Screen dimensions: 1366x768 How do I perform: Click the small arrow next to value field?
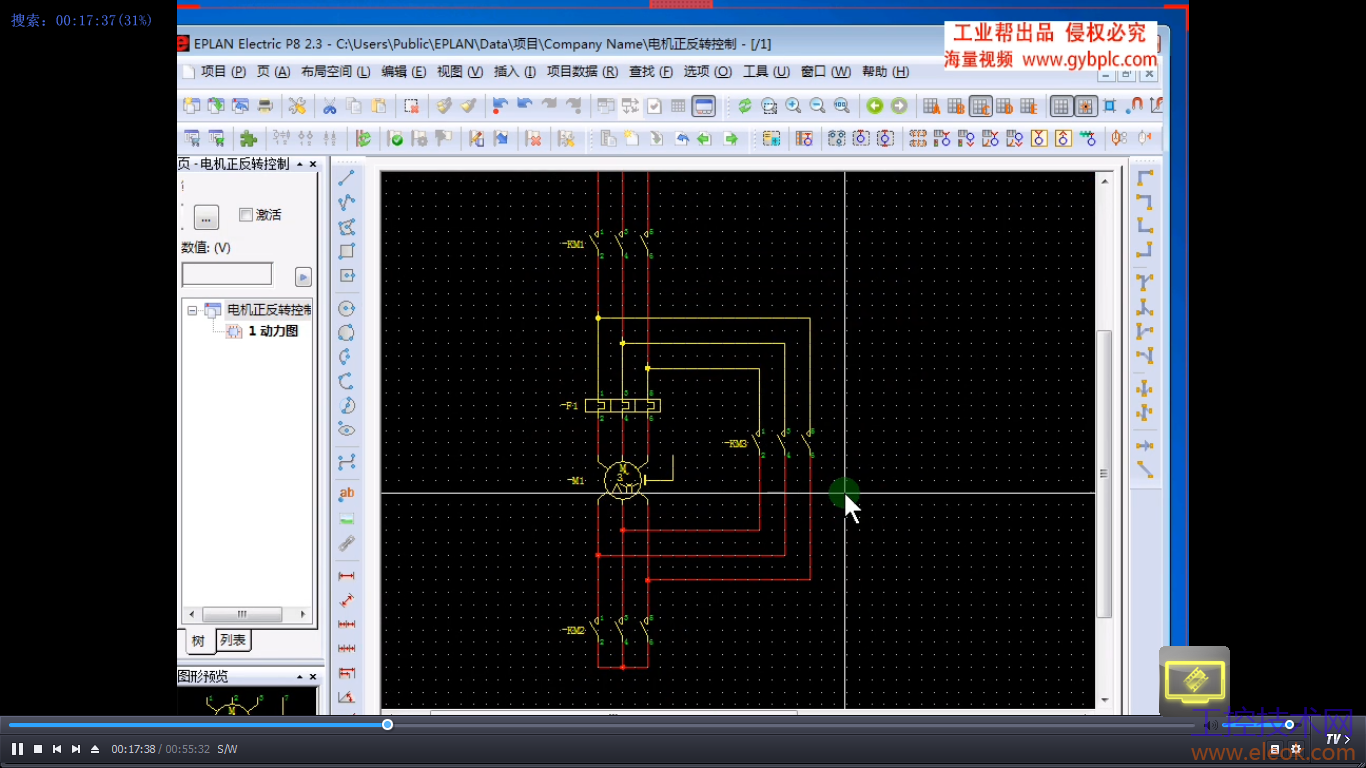click(x=303, y=277)
